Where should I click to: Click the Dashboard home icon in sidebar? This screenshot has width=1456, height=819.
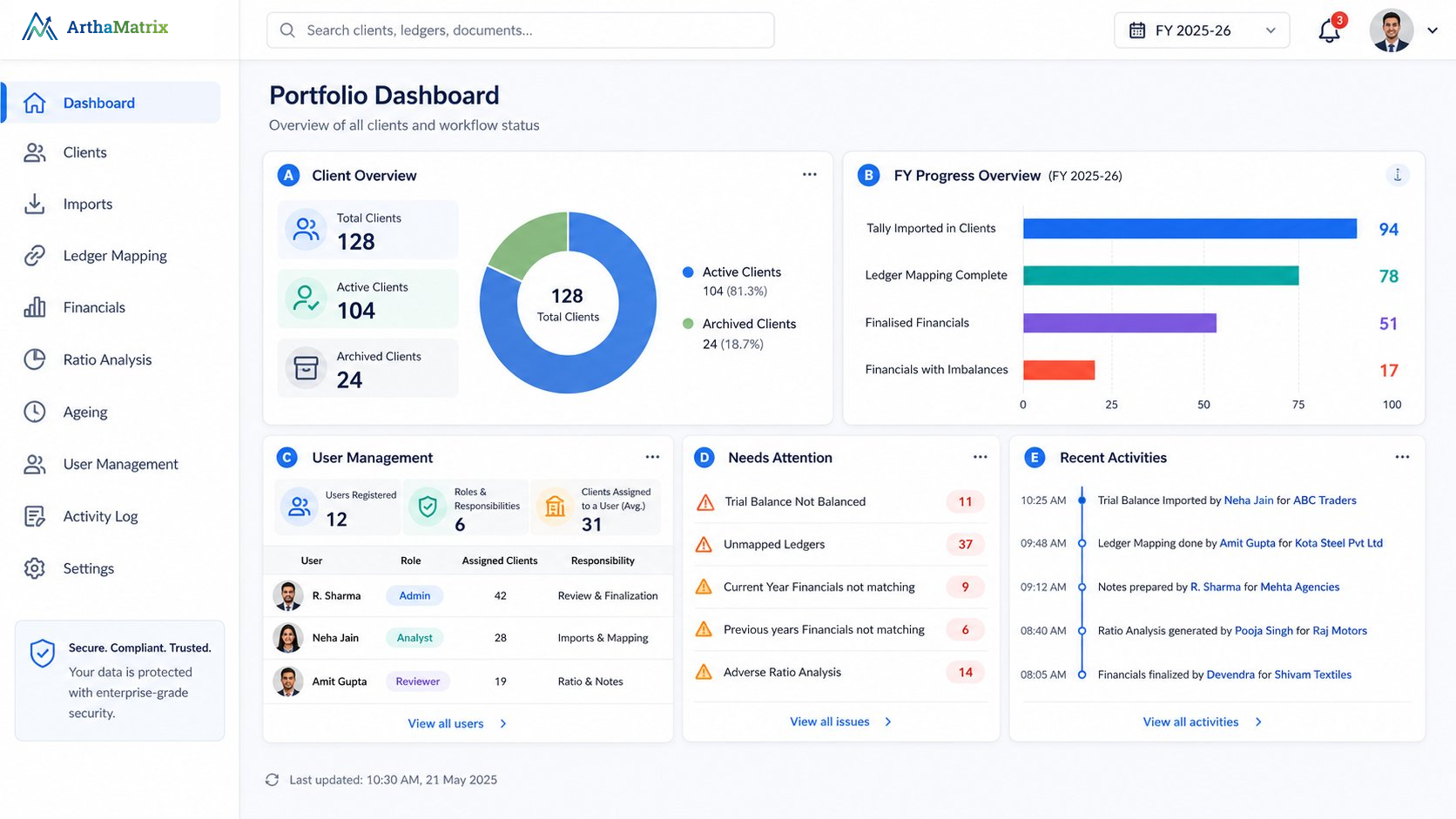[35, 103]
